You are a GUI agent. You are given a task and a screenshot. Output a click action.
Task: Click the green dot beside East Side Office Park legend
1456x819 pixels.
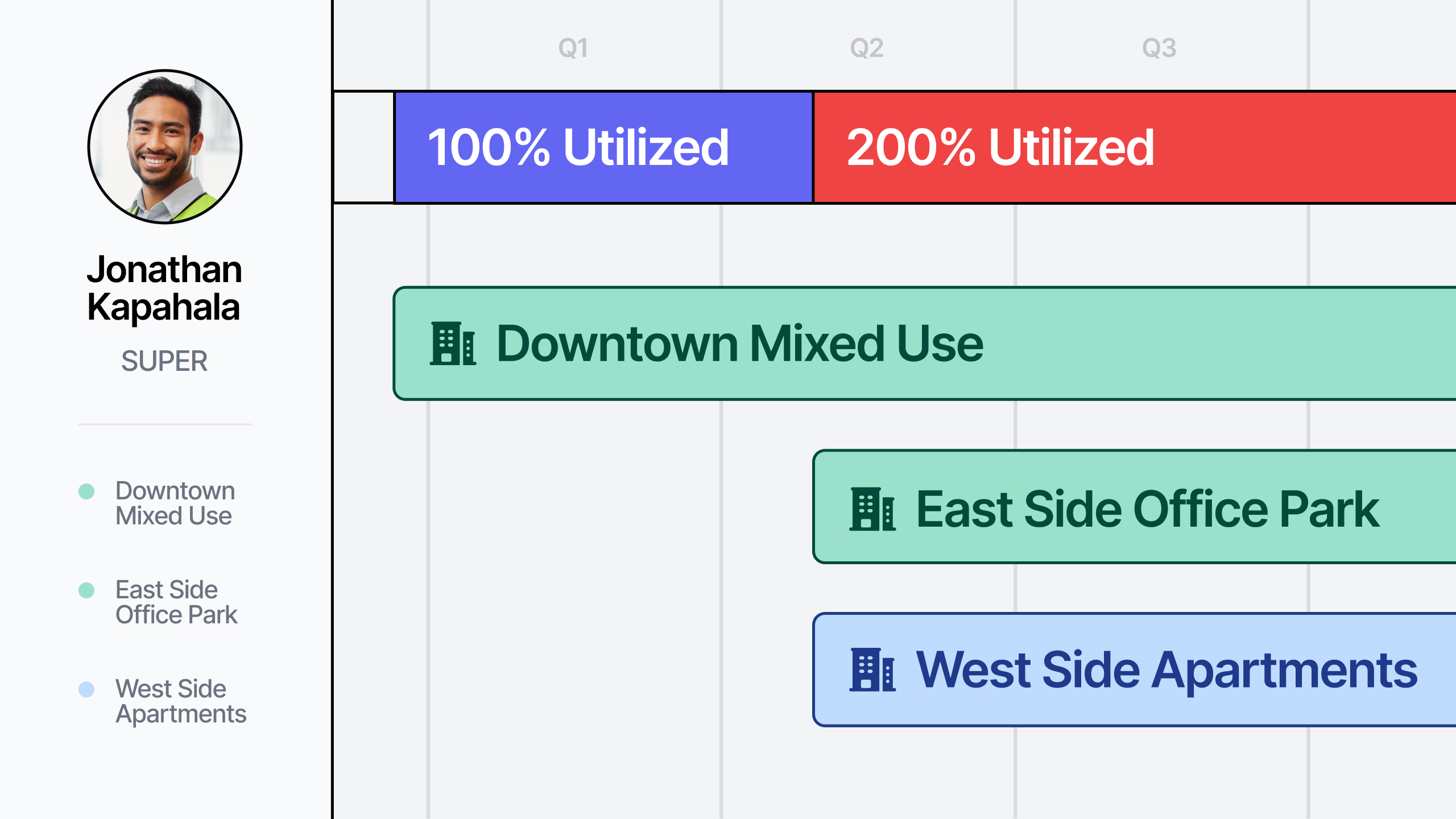(x=86, y=590)
